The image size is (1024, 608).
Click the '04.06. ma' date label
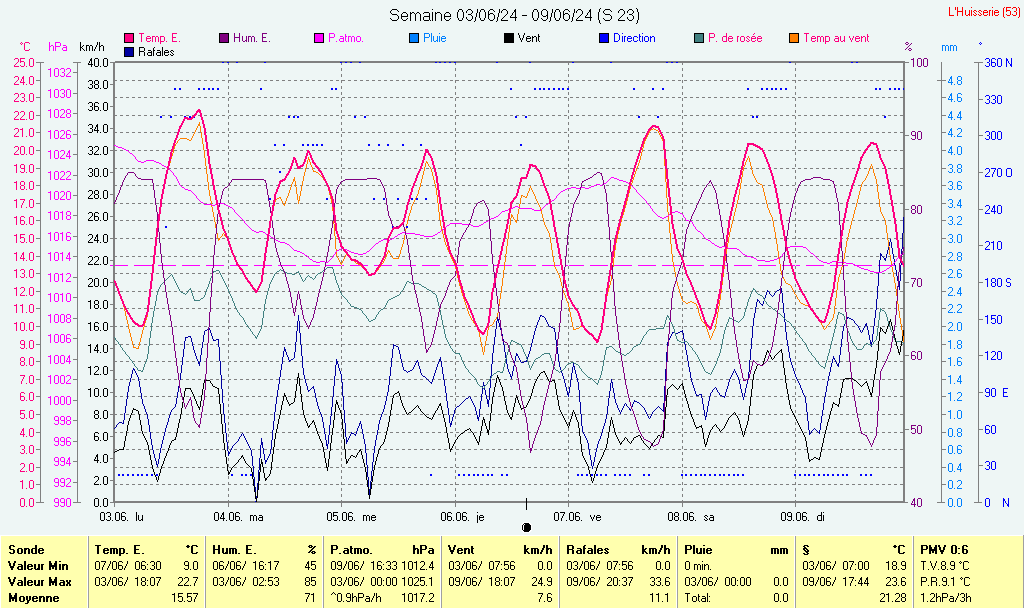238,517
